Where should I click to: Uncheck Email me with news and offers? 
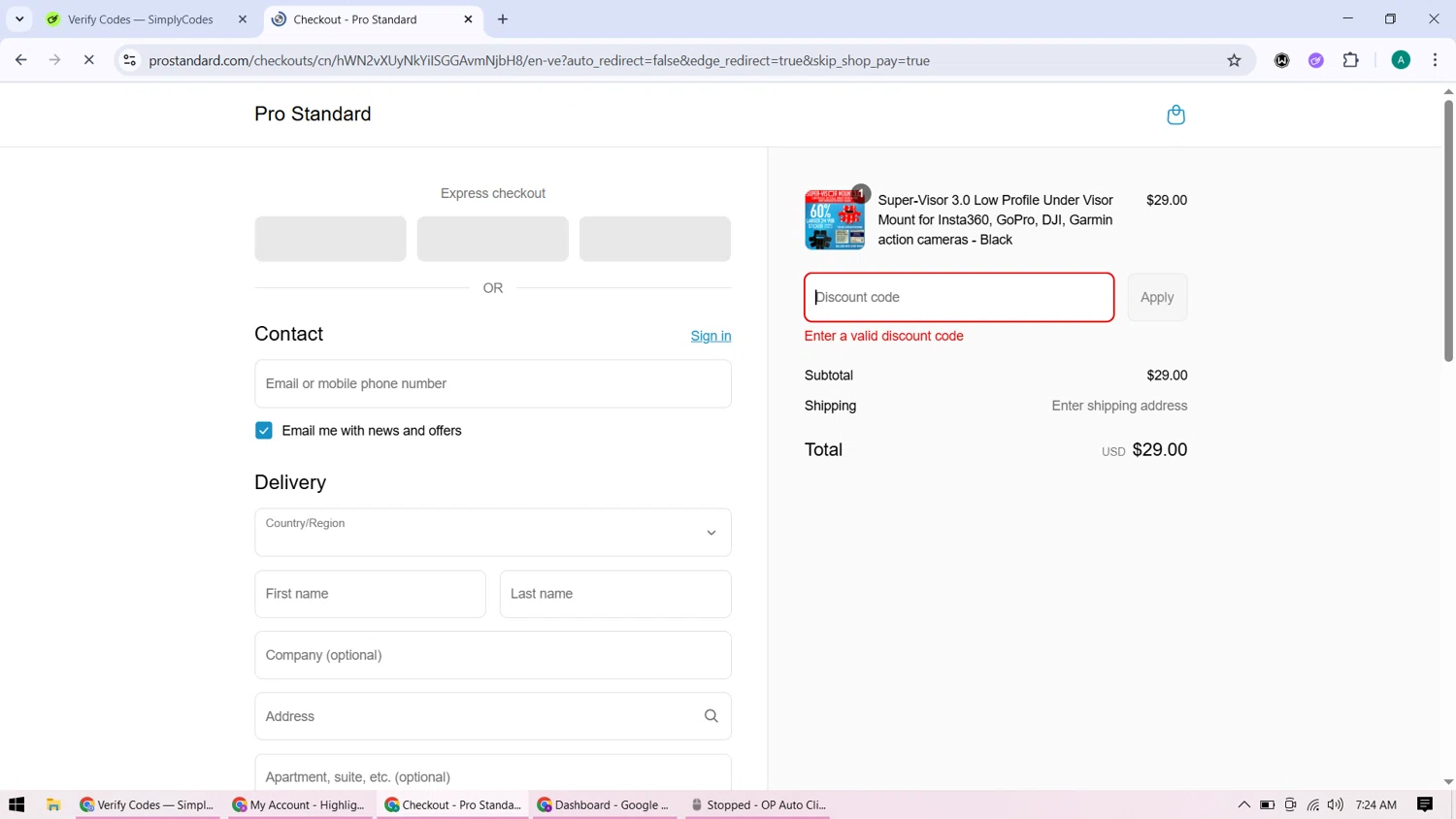[264, 431]
